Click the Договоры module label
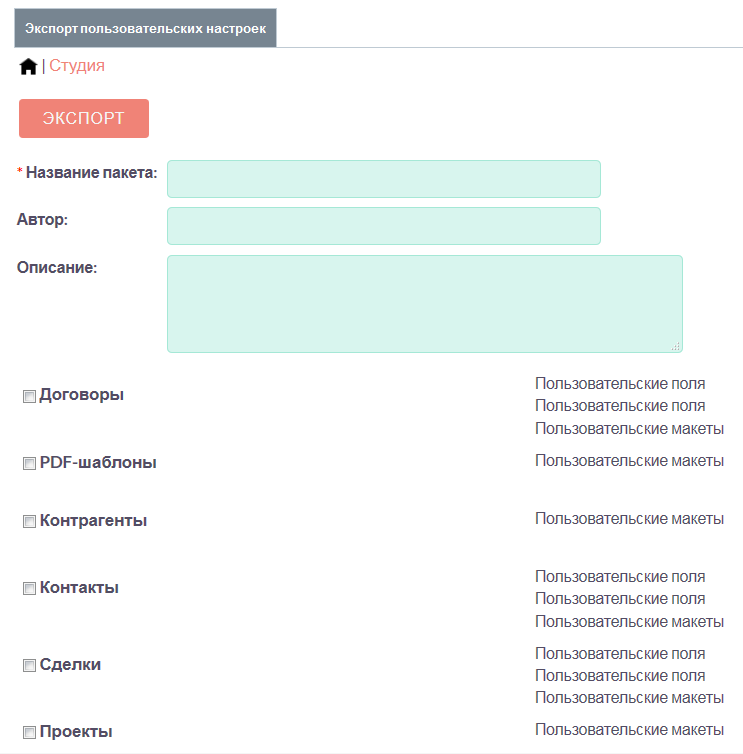 tap(82, 395)
